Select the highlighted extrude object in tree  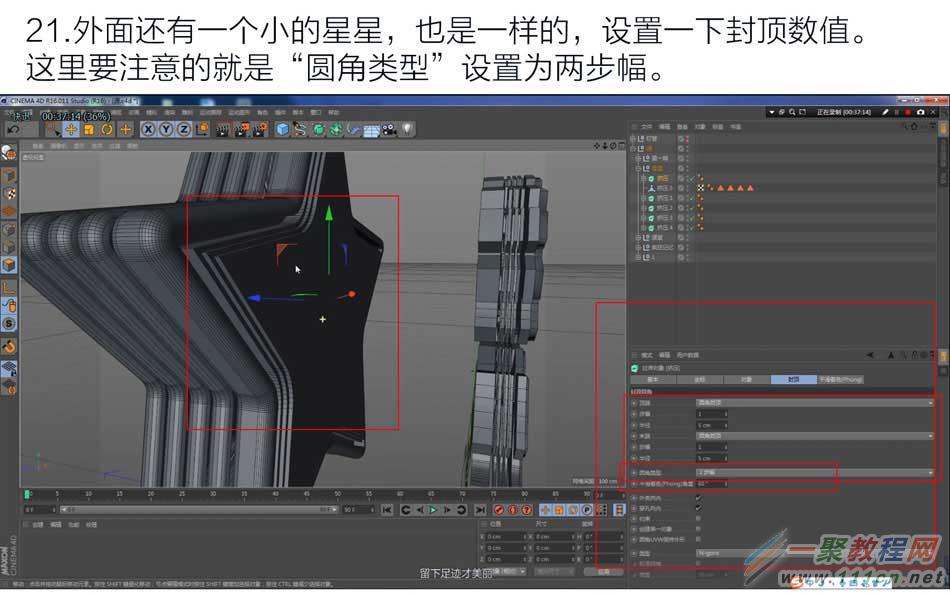[x=663, y=178]
